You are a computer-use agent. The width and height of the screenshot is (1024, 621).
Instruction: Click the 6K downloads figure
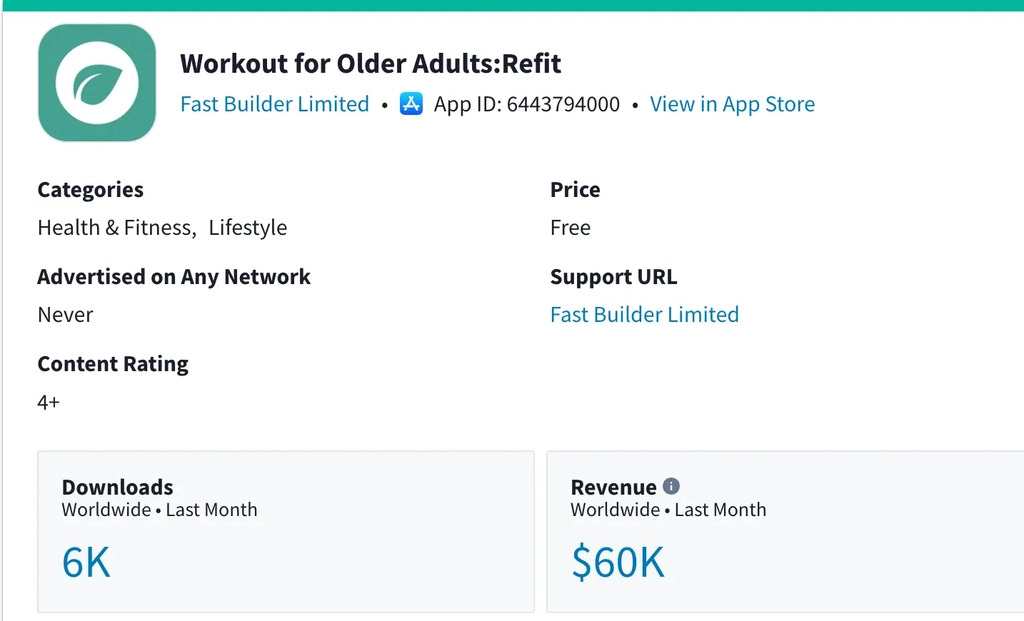tap(86, 563)
